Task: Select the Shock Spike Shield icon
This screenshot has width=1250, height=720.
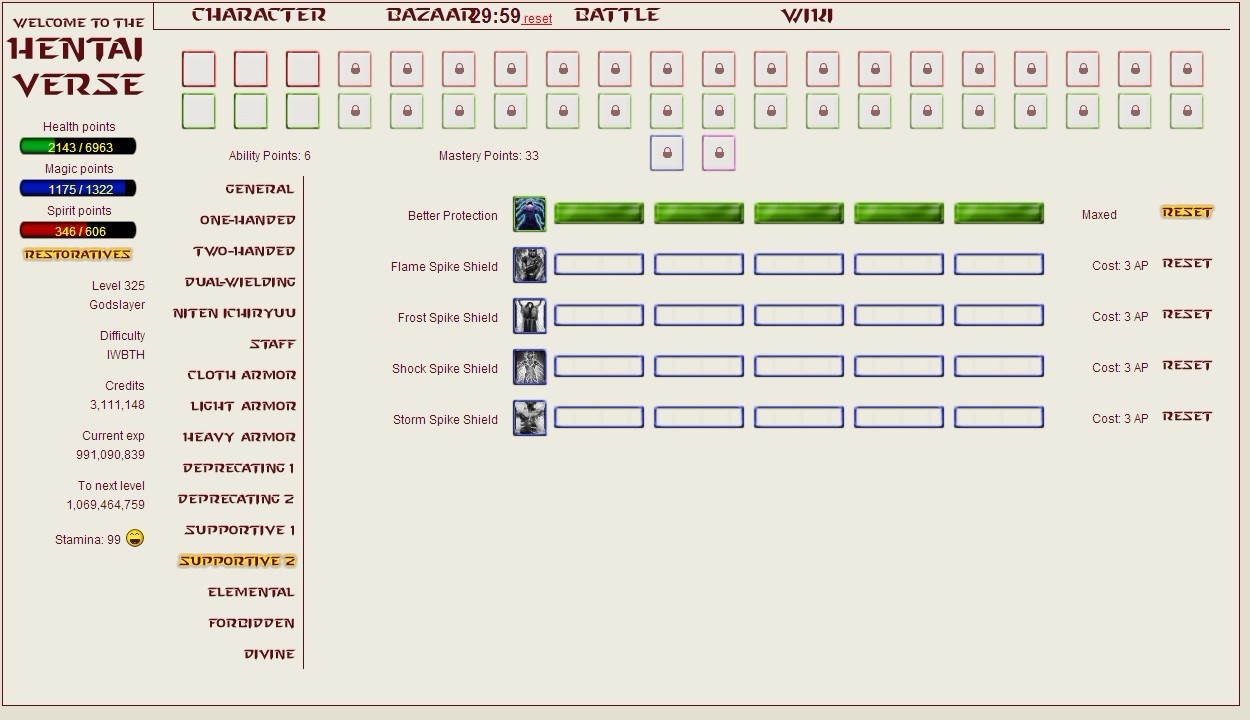Action: pos(530,367)
